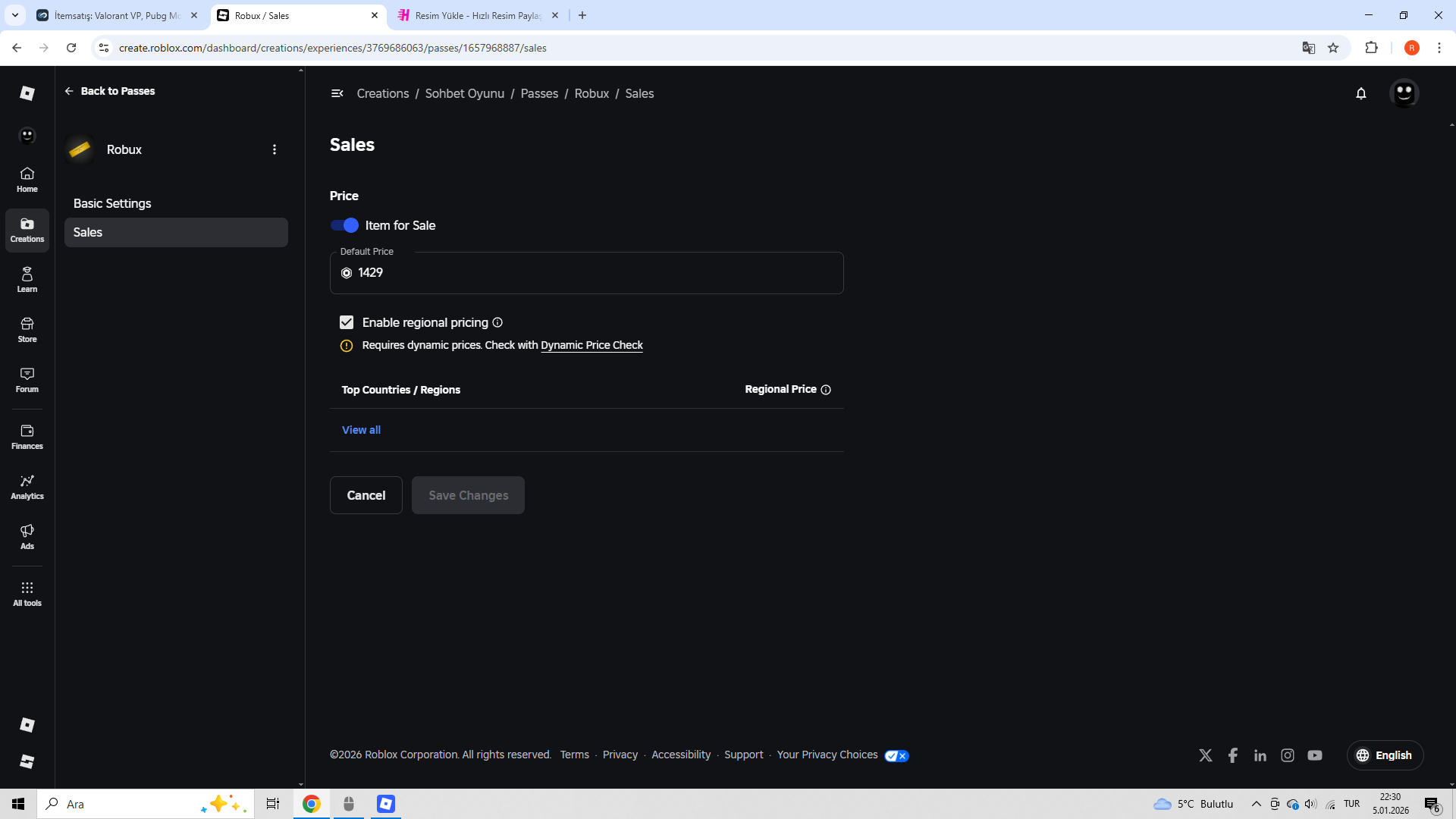Open Dynamic Price Check link

pos(591,345)
